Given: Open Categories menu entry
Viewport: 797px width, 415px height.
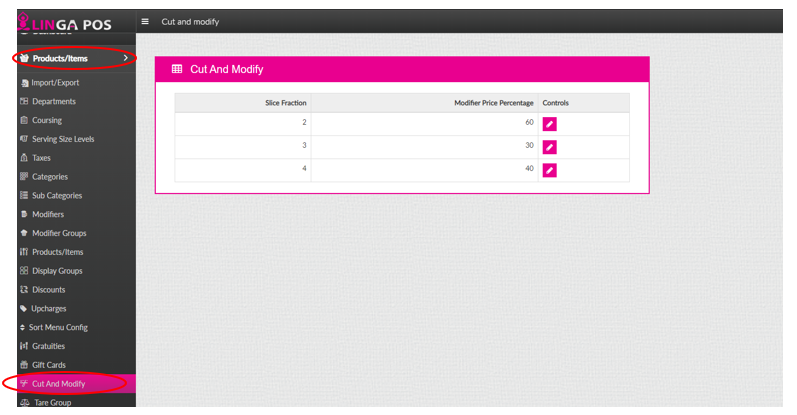Looking at the screenshot, I should coord(50,176).
